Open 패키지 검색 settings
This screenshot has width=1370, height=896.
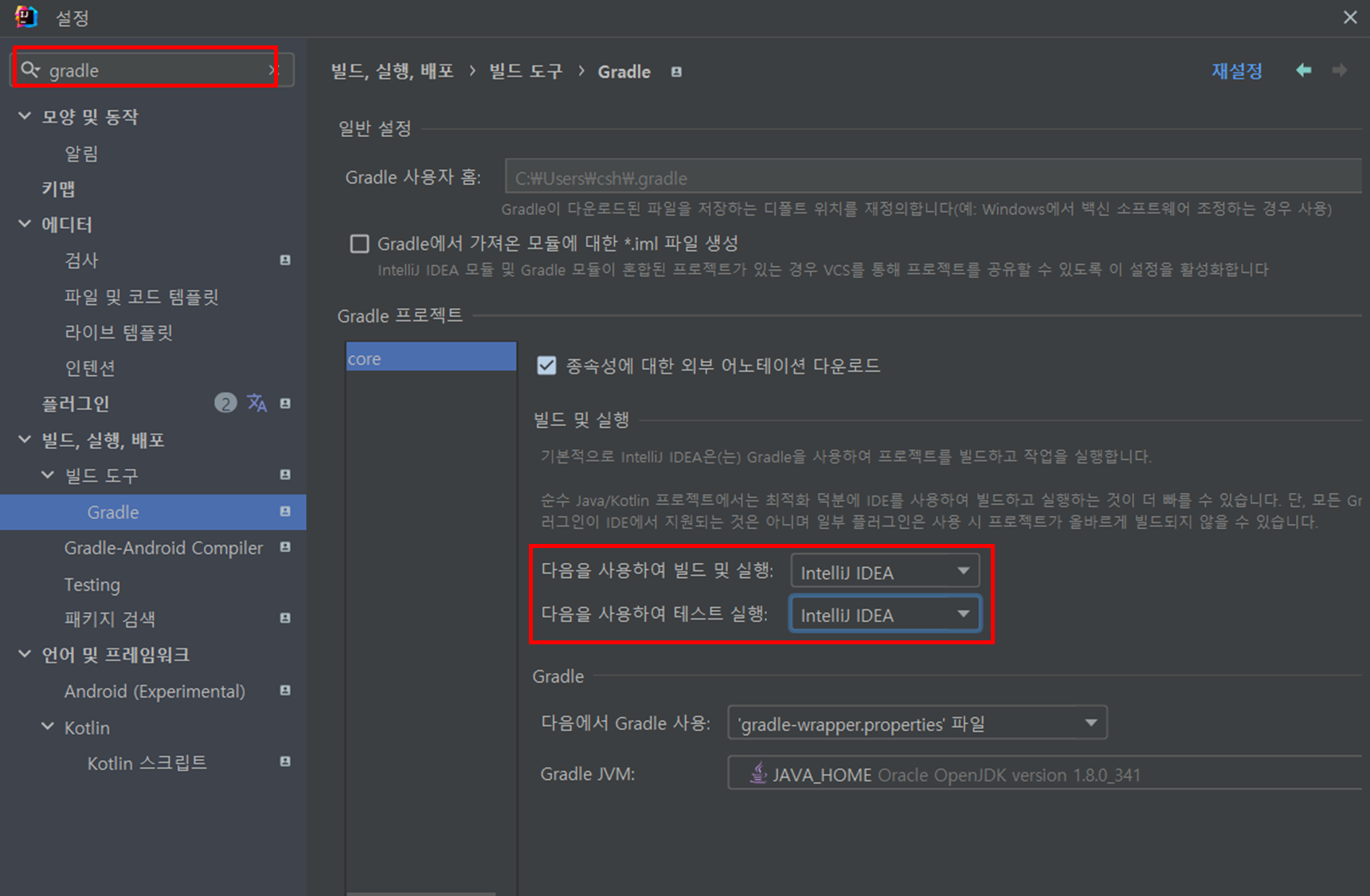click(110, 619)
